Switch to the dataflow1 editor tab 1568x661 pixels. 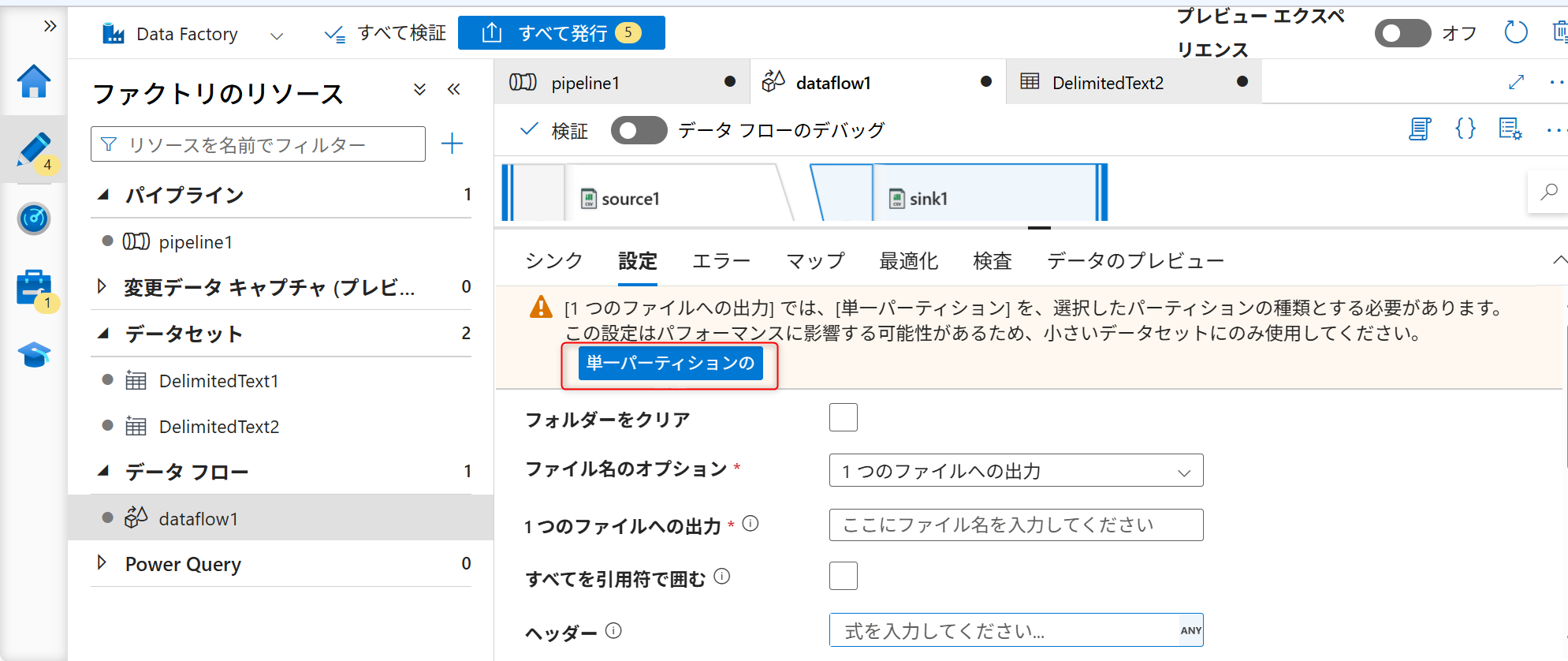point(877,82)
